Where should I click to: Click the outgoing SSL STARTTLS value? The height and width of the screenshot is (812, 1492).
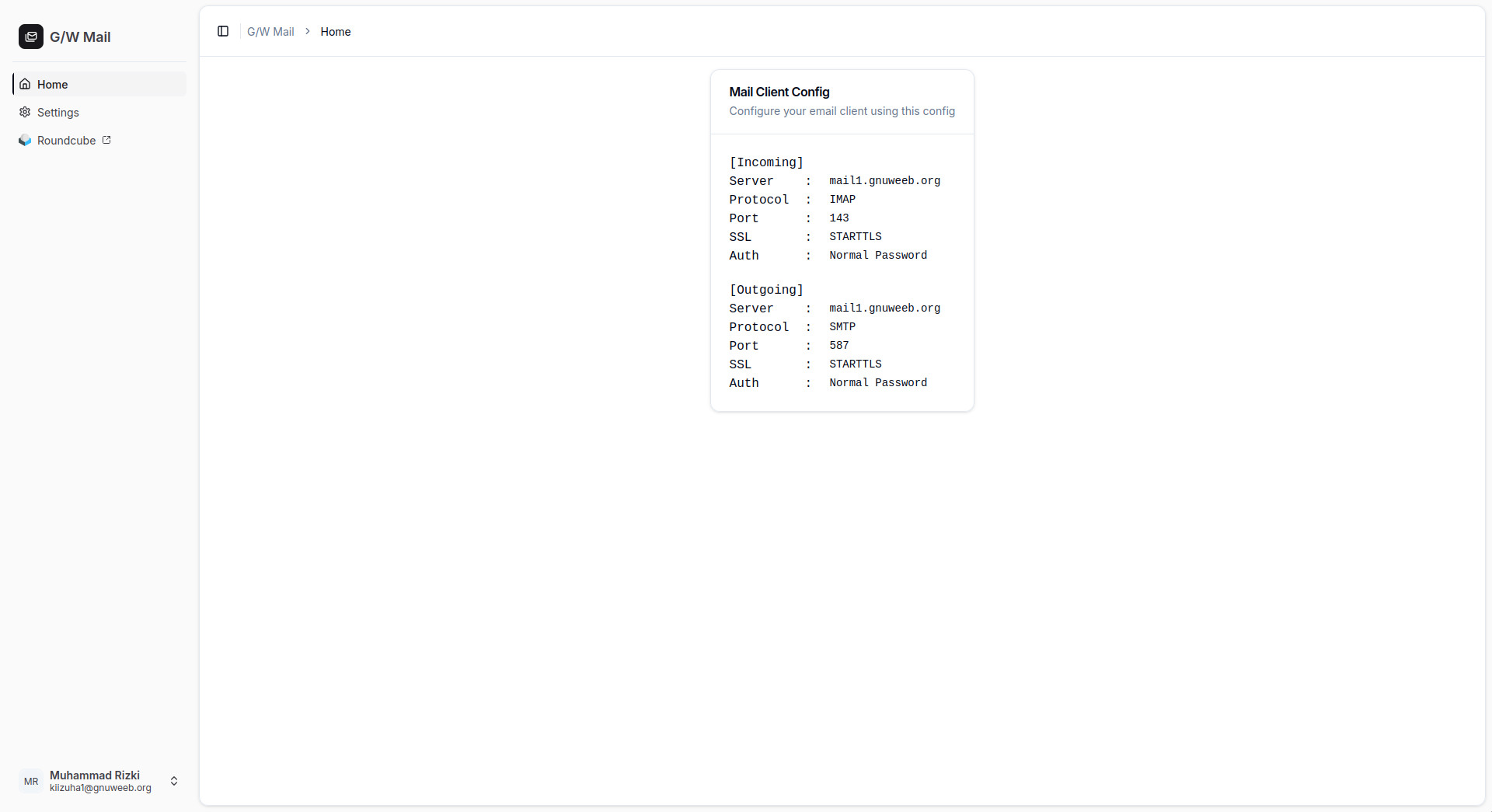tap(856, 364)
